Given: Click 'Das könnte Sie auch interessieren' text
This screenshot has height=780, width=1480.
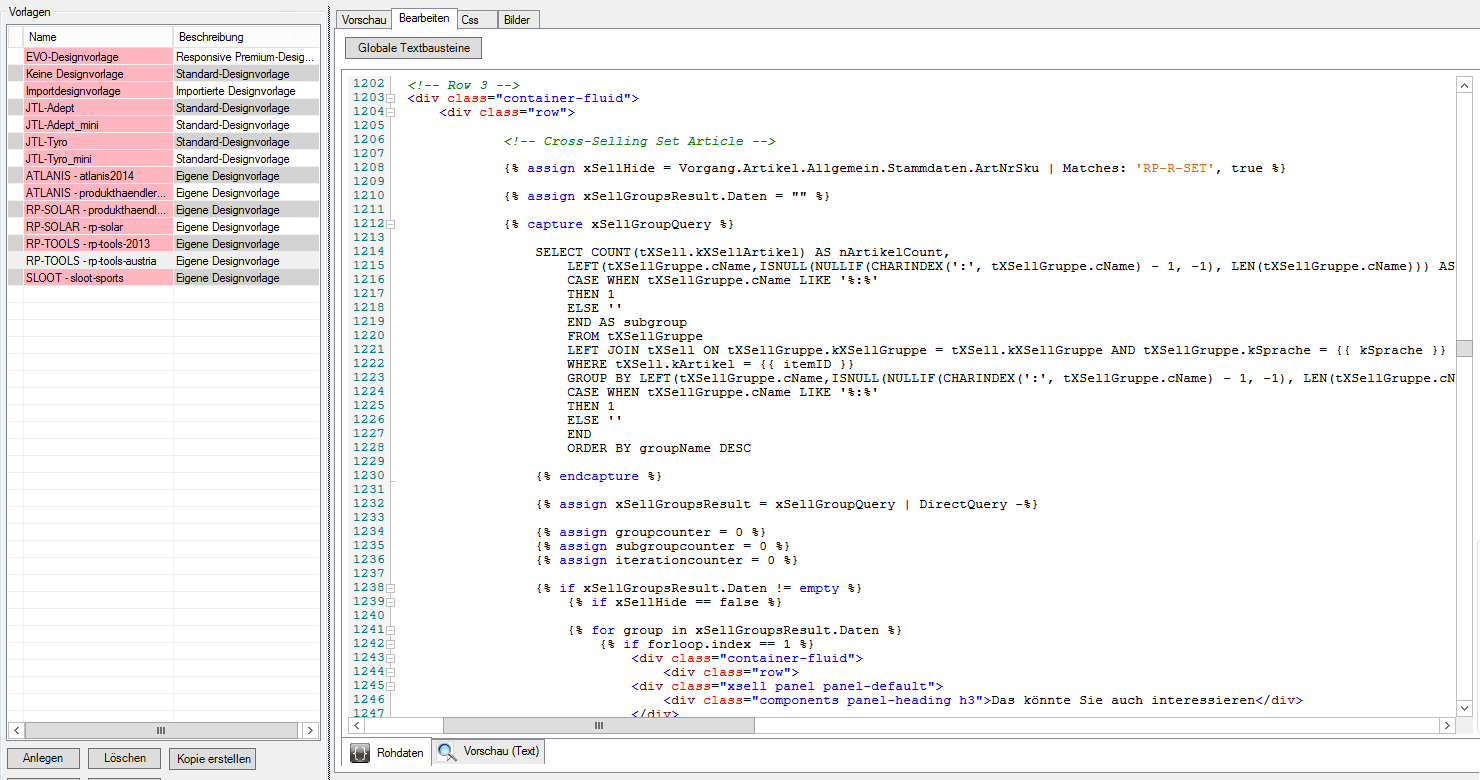Looking at the screenshot, I should 1122,700.
